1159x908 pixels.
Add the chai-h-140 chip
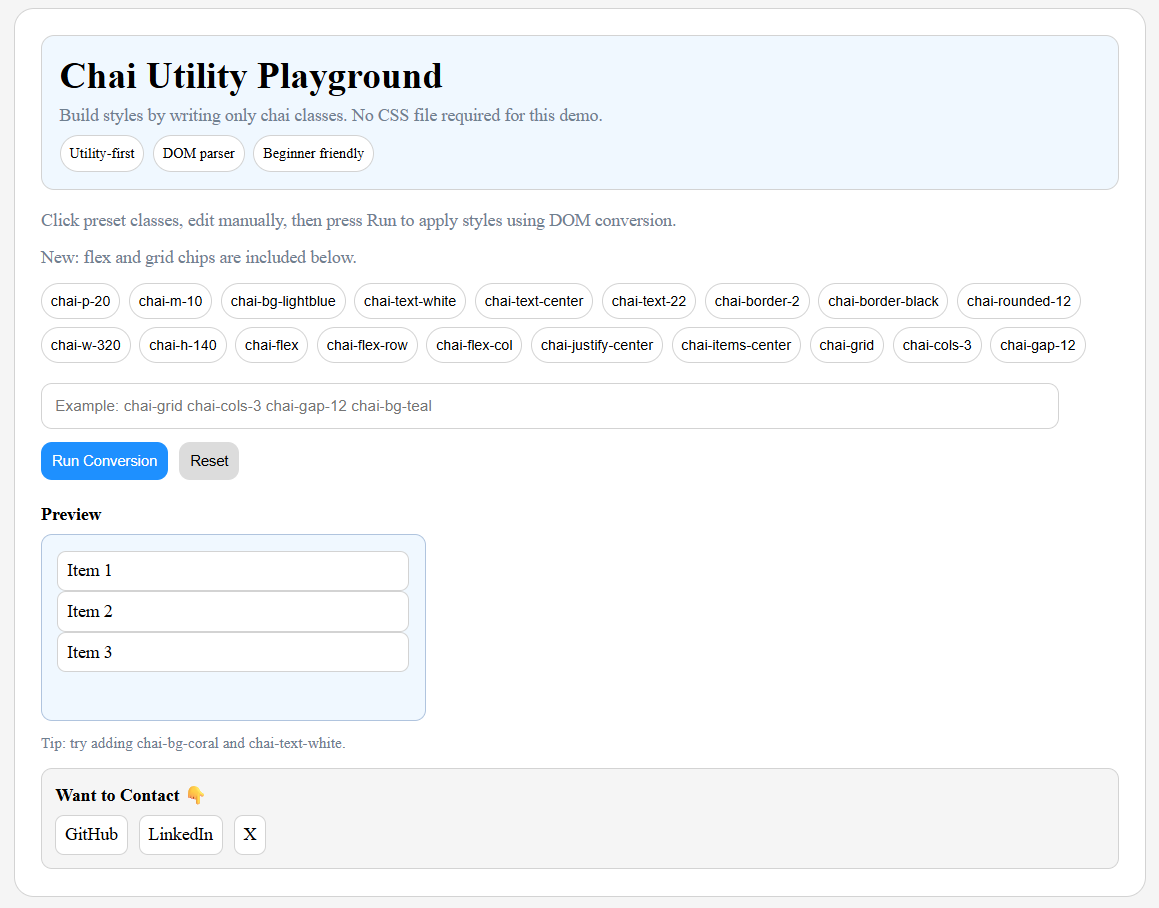pyautogui.click(x=183, y=345)
